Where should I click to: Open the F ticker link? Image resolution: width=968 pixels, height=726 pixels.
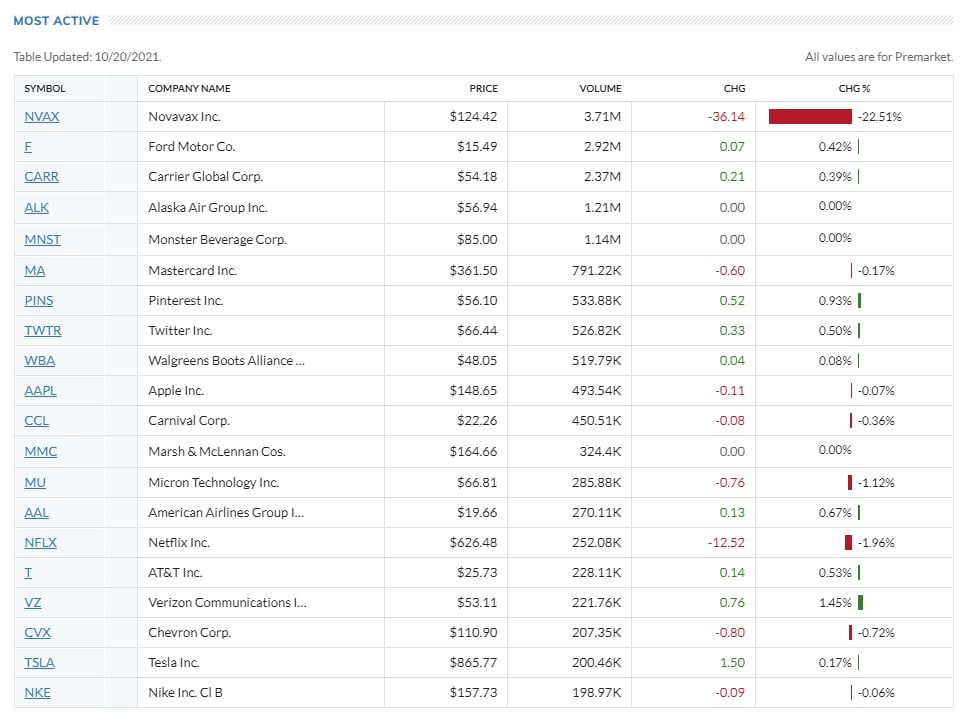[28, 147]
